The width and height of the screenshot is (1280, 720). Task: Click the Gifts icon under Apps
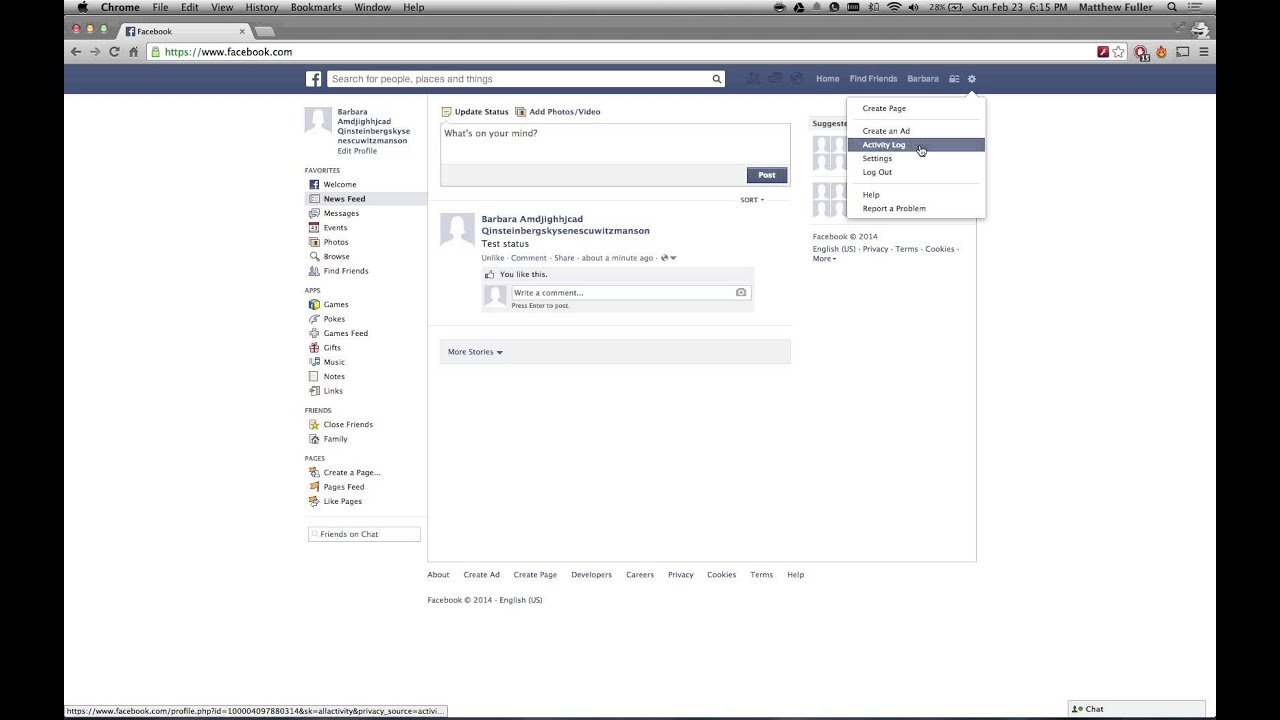click(314, 348)
